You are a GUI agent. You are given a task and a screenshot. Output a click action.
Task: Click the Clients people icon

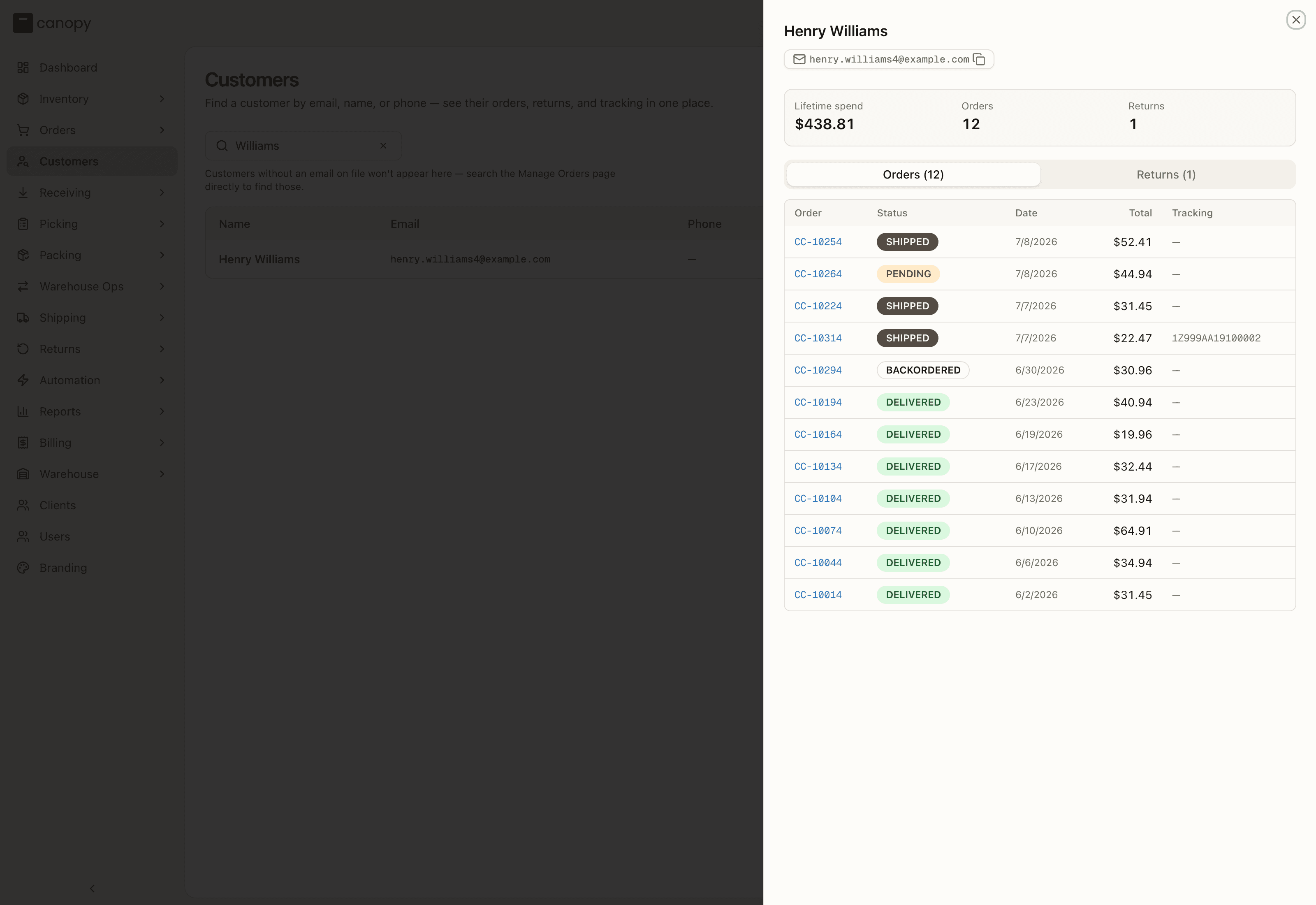pos(23,505)
